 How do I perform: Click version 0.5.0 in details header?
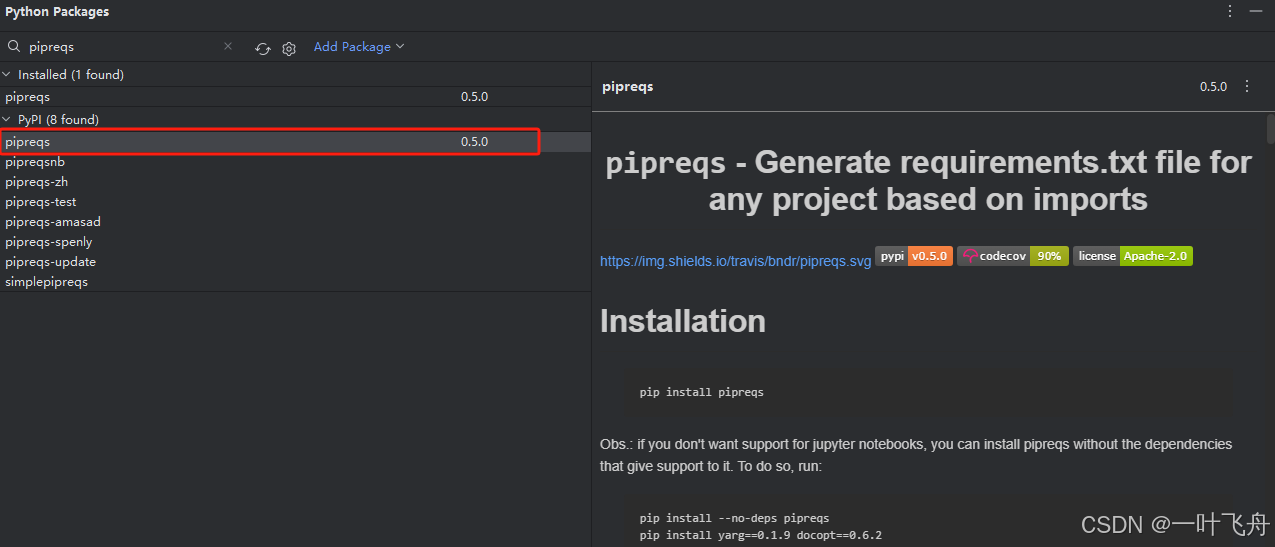pyautogui.click(x=1213, y=87)
